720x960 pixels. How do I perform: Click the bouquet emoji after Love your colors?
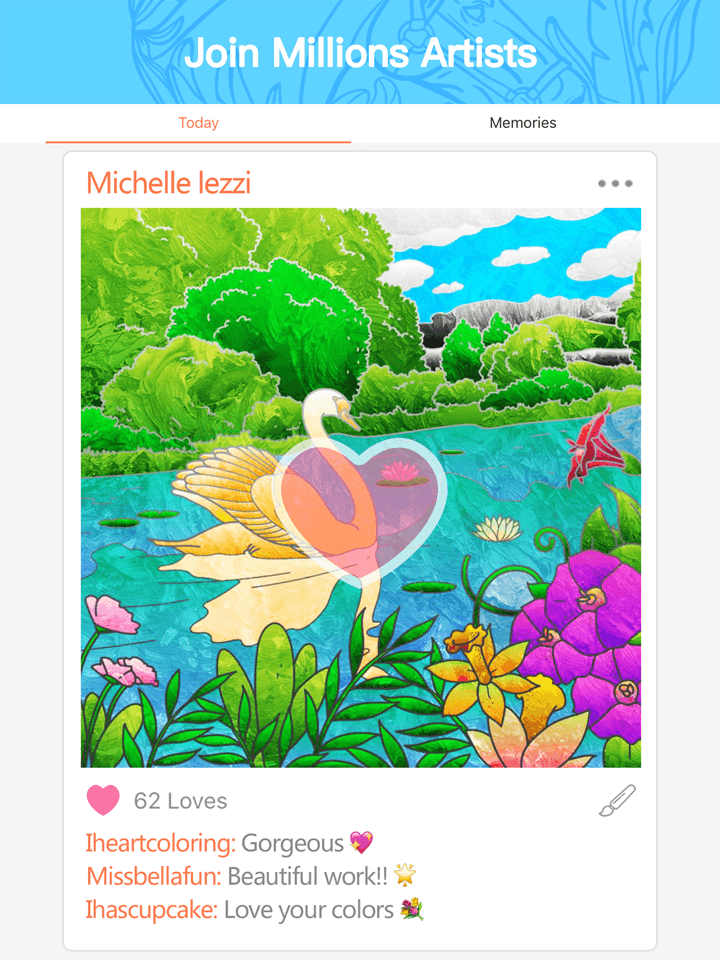(x=411, y=910)
